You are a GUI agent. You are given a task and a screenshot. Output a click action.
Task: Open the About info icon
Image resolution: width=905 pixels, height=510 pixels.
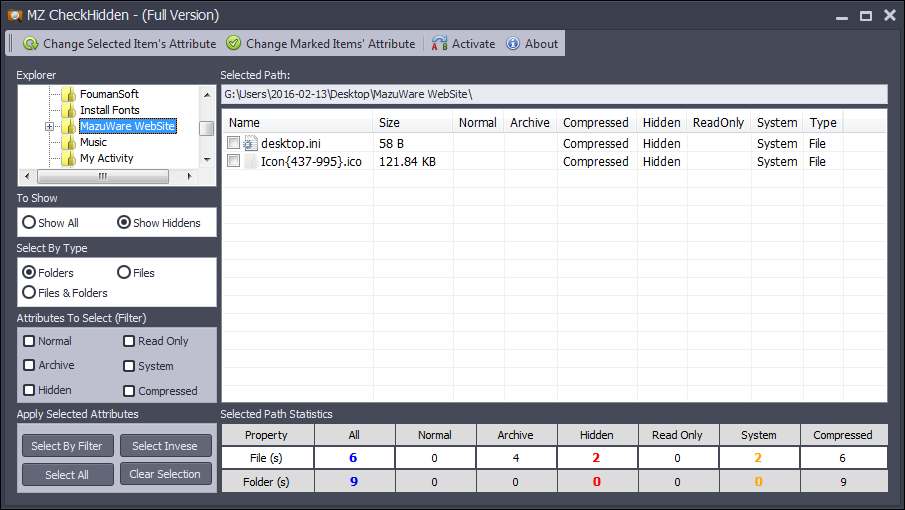[x=513, y=44]
